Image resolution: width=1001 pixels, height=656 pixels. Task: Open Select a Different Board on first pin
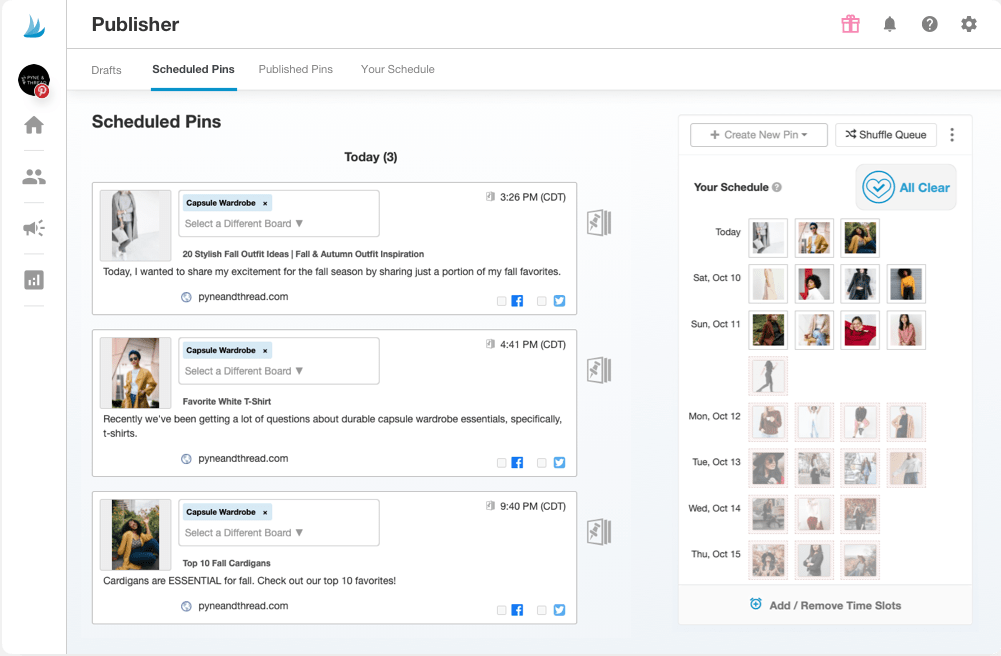coord(244,224)
